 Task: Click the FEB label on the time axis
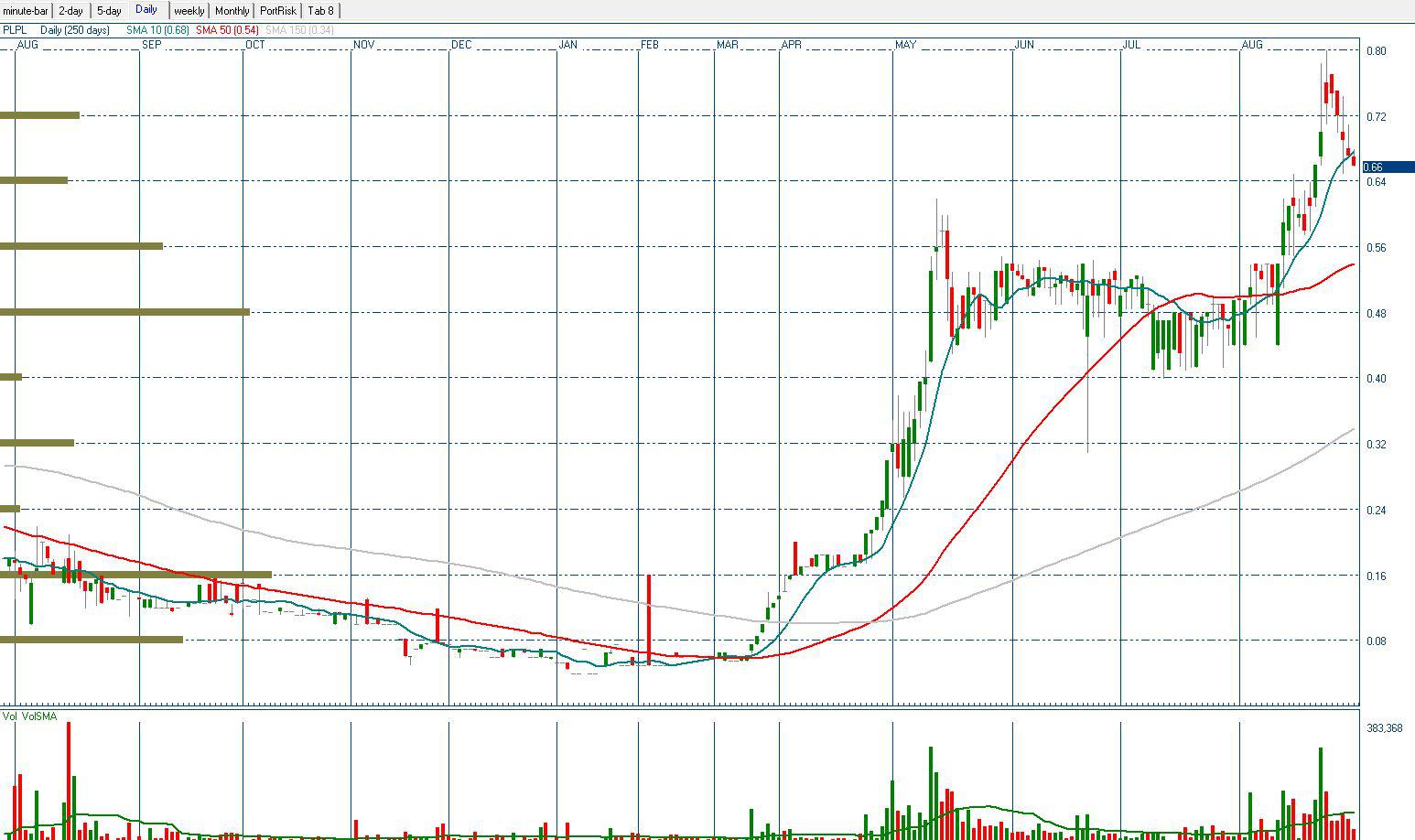650,45
